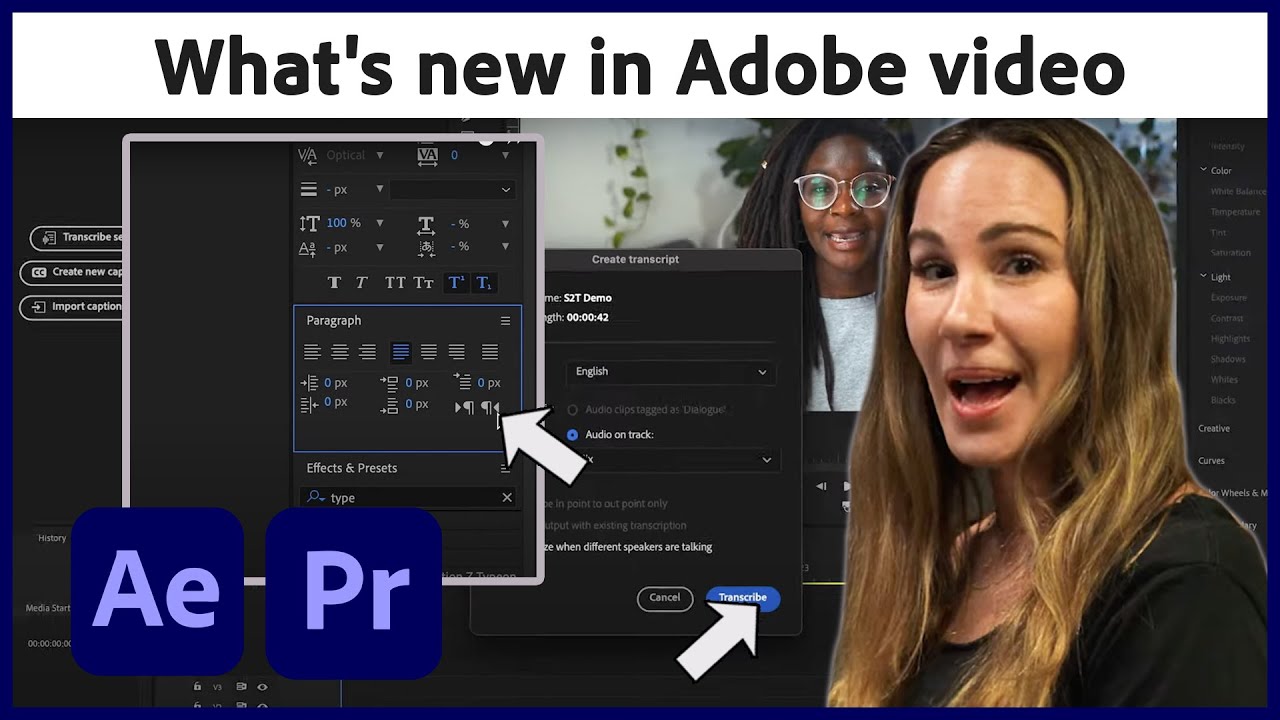Click Cancel in Create transcript dialog
This screenshot has height=720, width=1280.
[x=665, y=598]
